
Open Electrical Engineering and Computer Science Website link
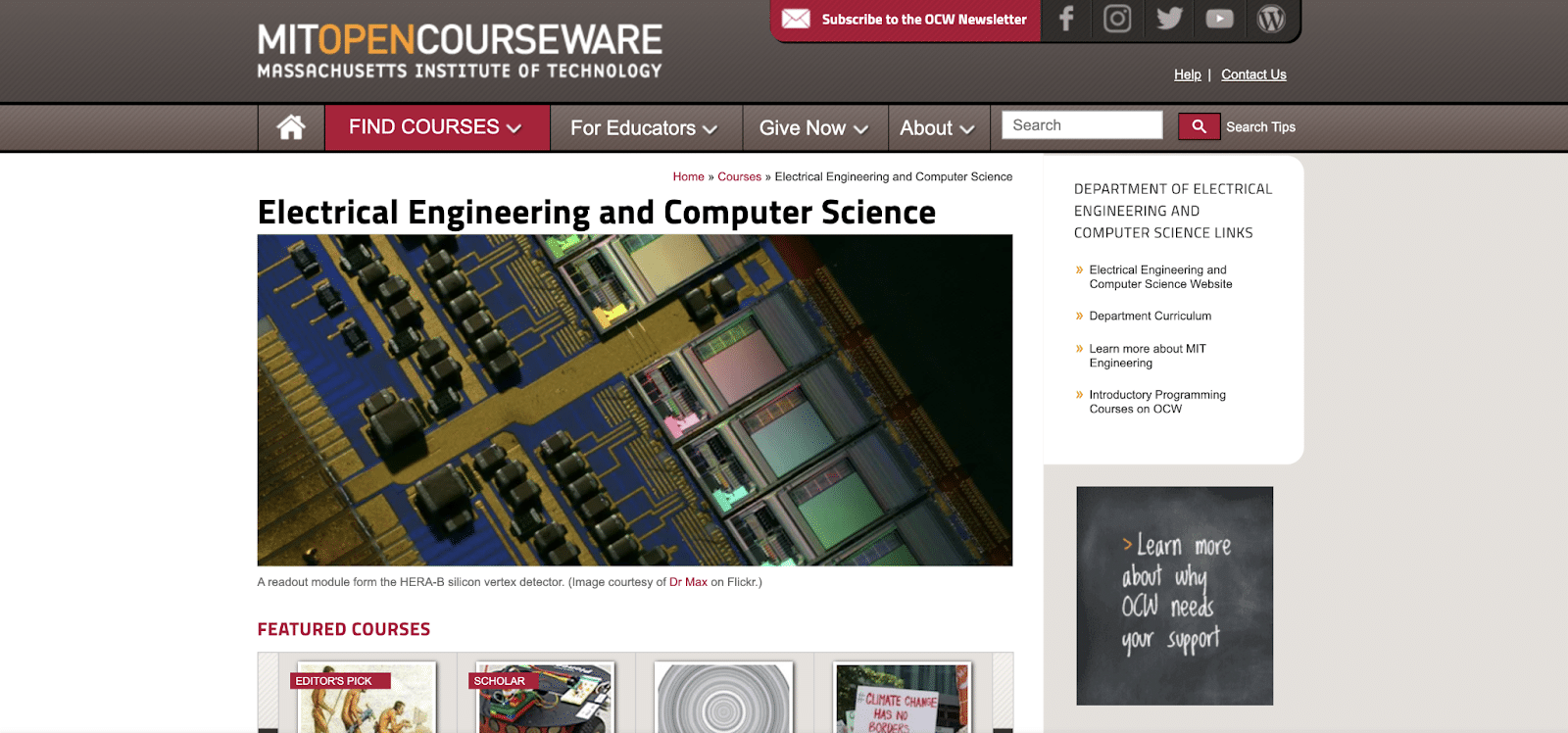1160,277
